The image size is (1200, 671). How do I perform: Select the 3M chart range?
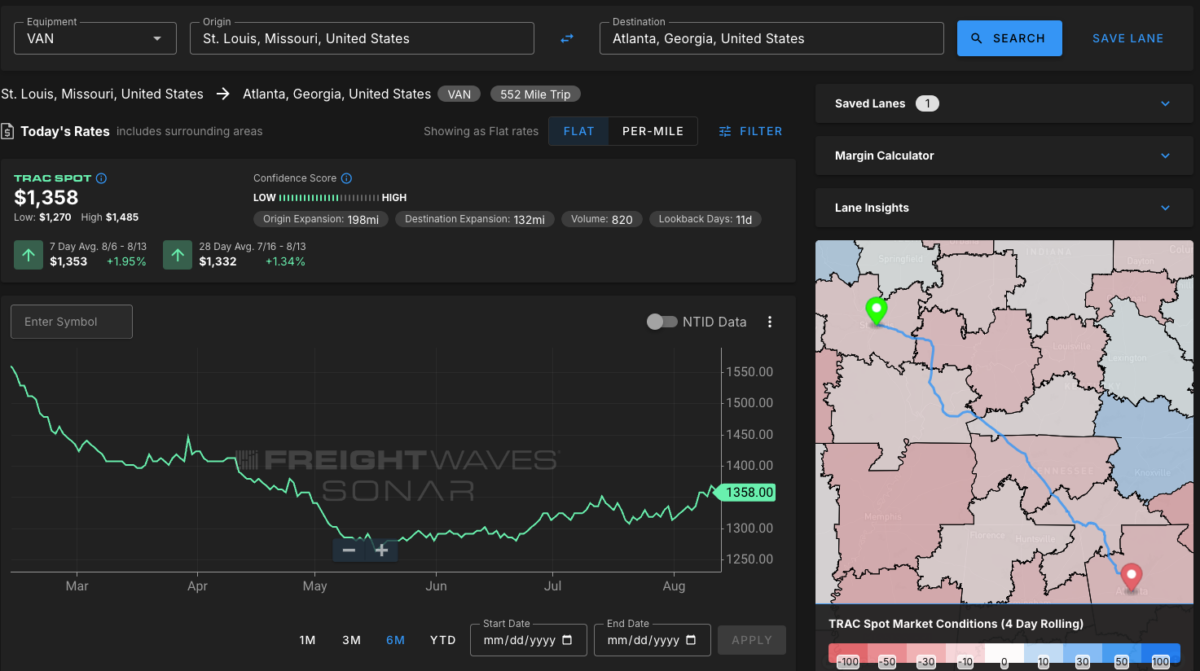click(351, 640)
